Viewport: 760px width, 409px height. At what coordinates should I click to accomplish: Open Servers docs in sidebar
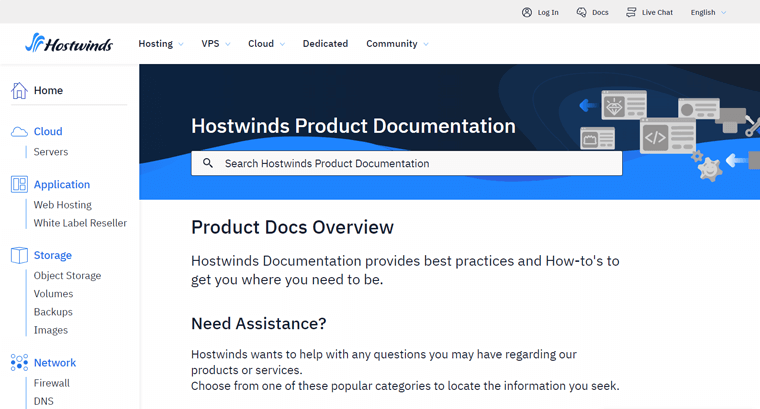pyautogui.click(x=51, y=152)
